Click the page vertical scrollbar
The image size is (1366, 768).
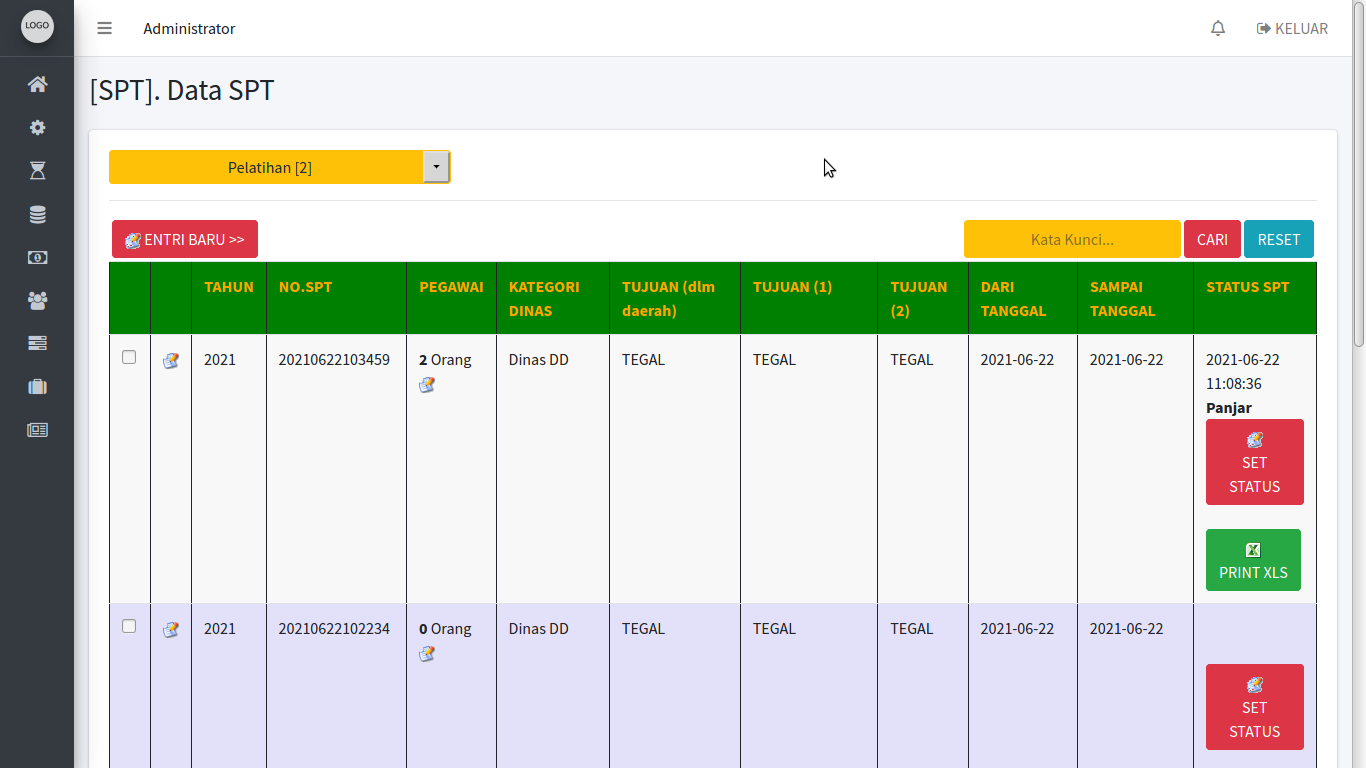(1359, 175)
